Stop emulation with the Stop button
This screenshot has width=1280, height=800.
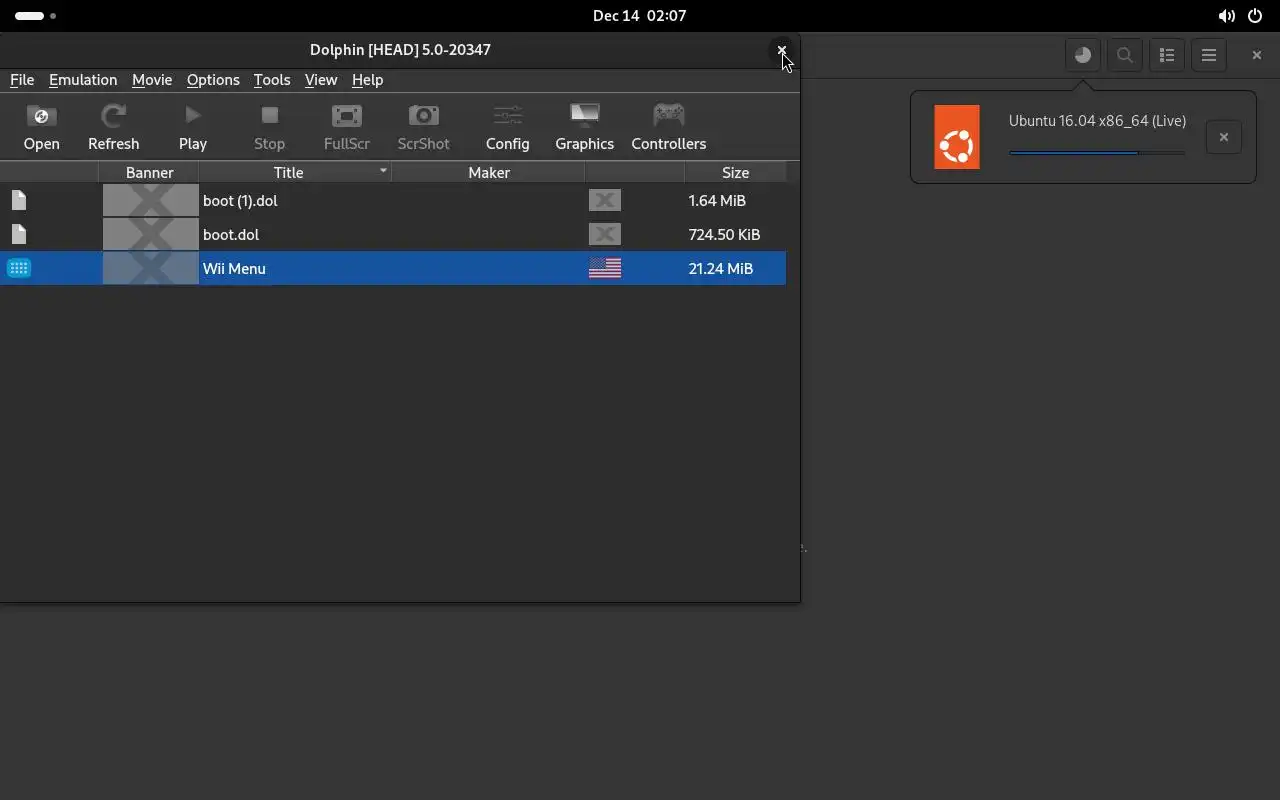click(269, 127)
